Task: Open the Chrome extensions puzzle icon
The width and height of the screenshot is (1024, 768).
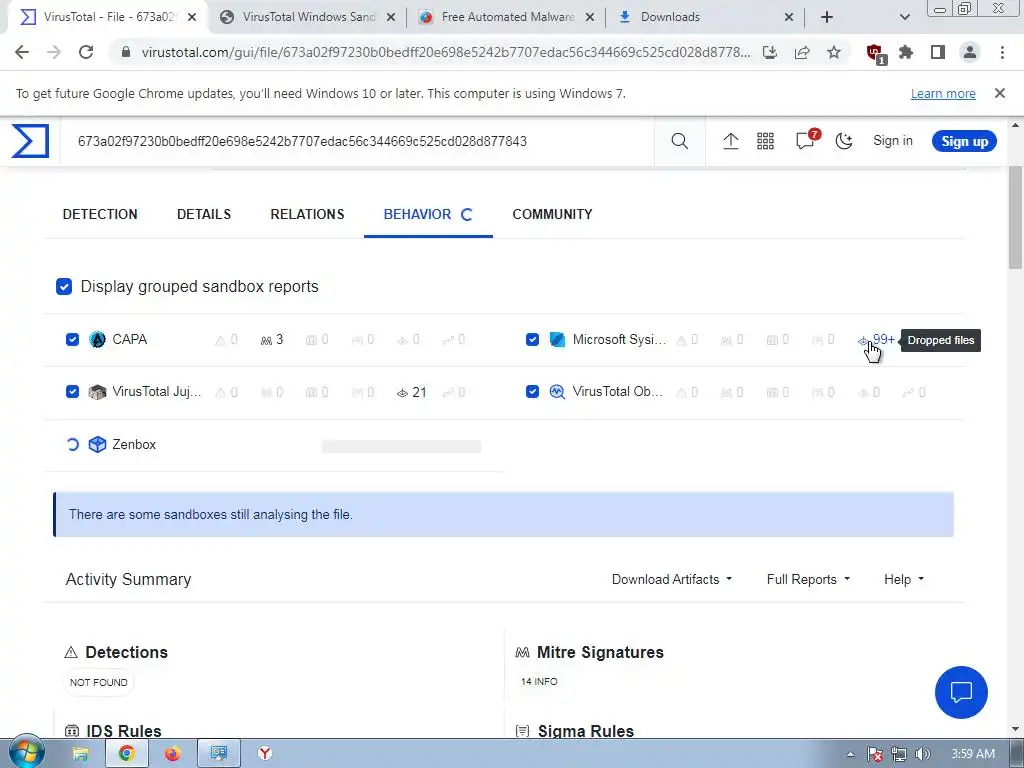Action: coord(906,52)
